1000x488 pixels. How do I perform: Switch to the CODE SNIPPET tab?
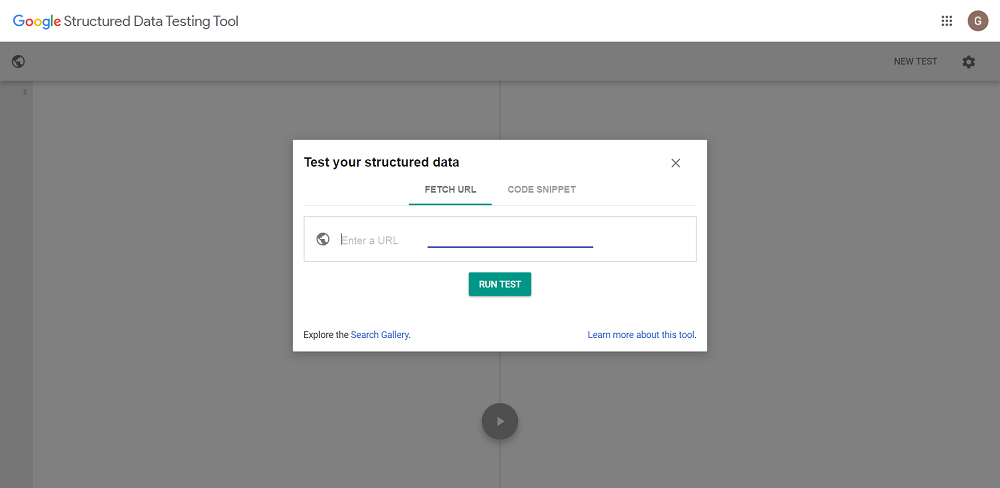click(x=541, y=190)
